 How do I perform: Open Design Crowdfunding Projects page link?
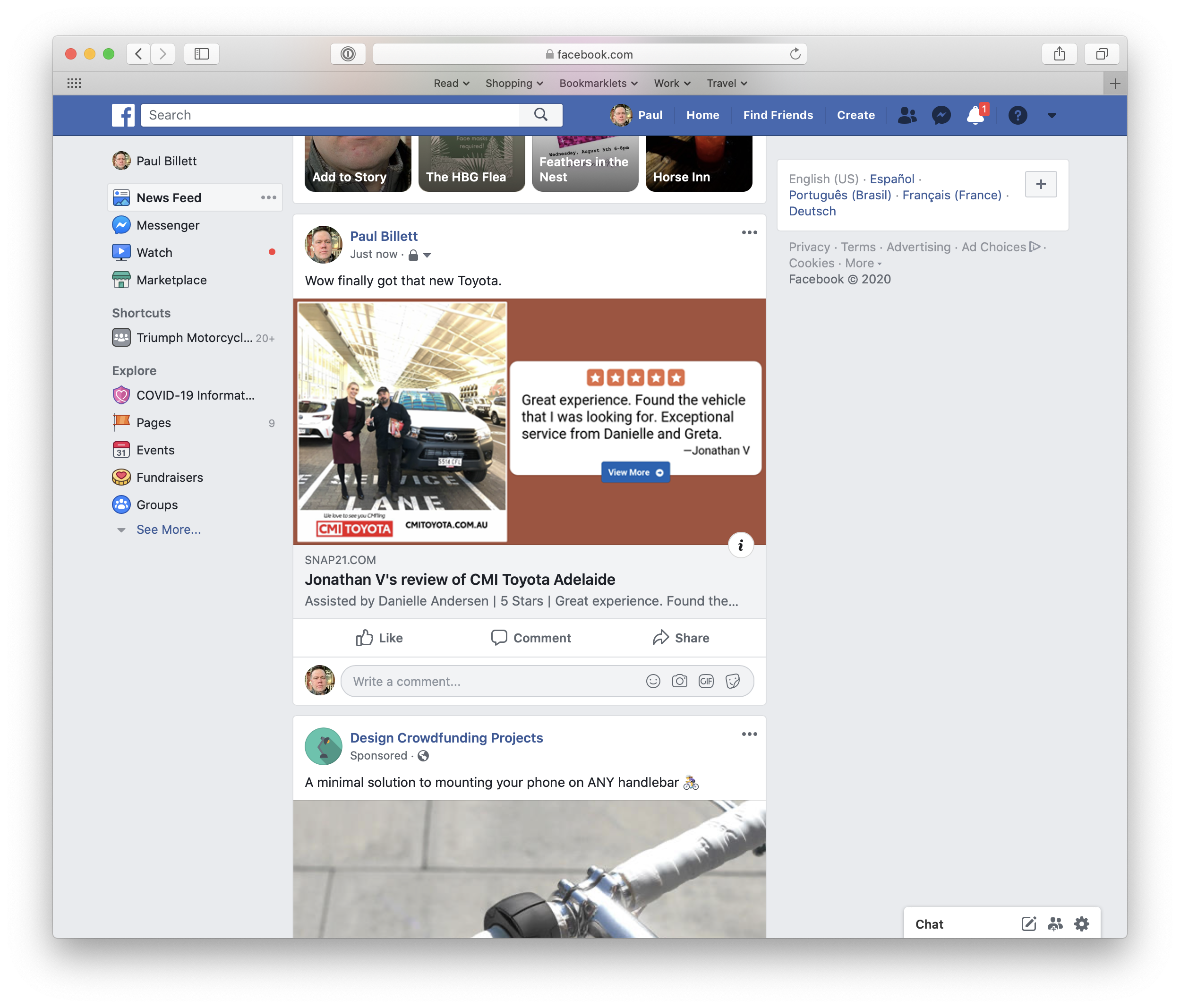point(446,737)
